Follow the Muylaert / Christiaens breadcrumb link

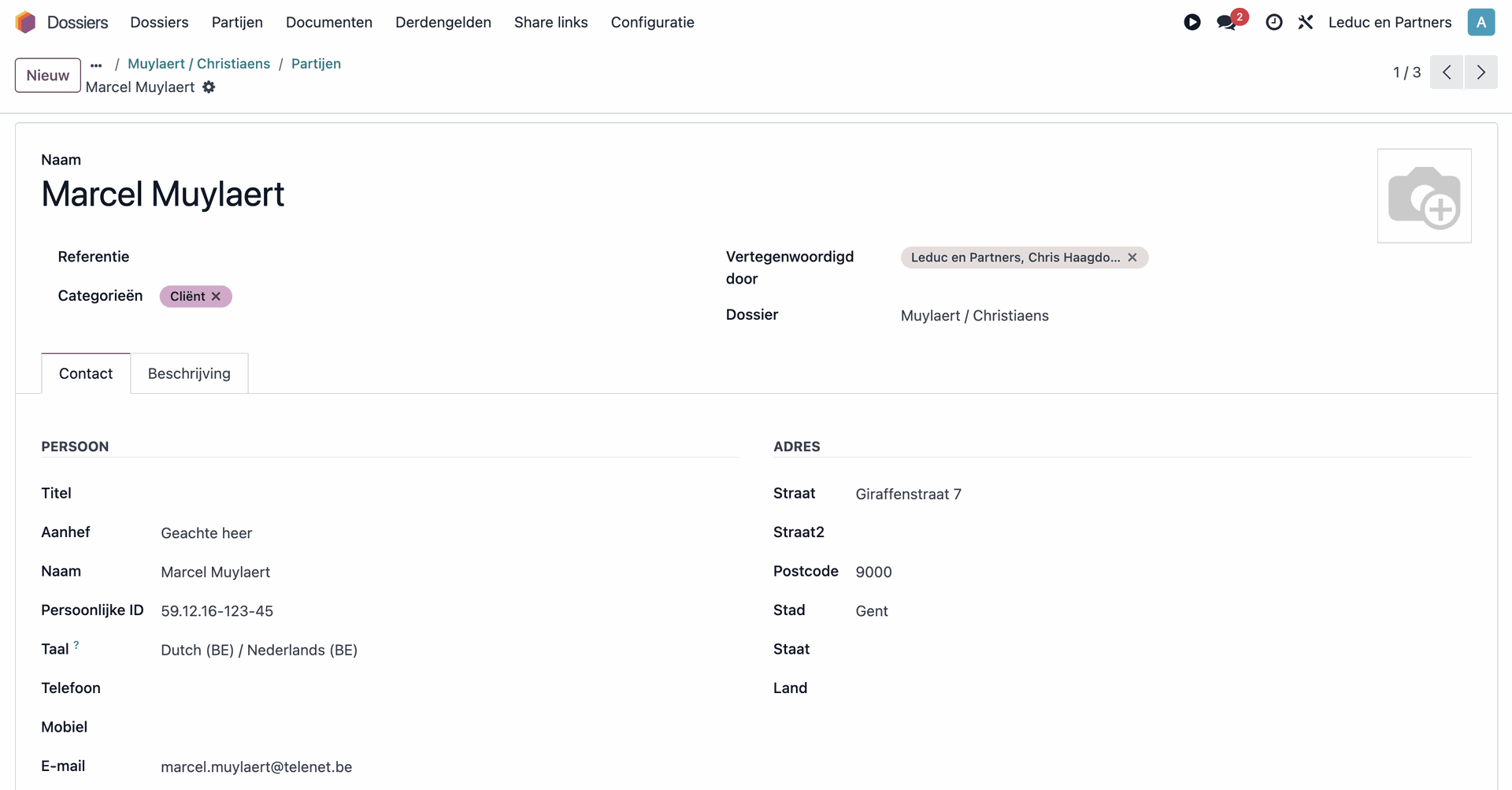[198, 64]
